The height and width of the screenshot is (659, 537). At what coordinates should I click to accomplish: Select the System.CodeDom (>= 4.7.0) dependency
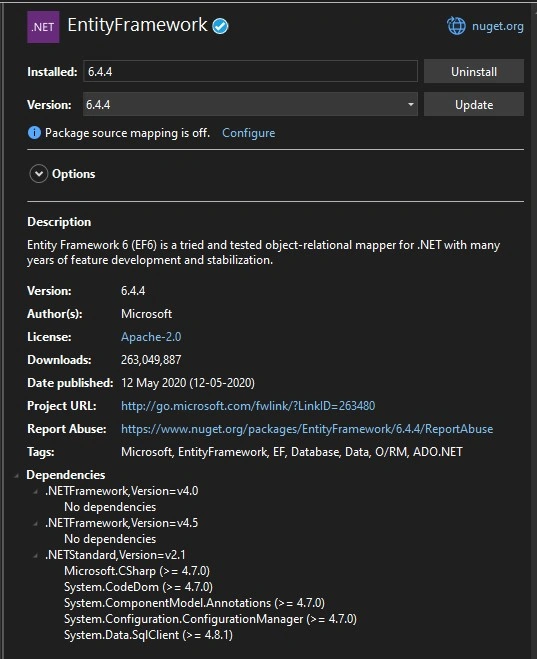pyautogui.click(x=138, y=587)
